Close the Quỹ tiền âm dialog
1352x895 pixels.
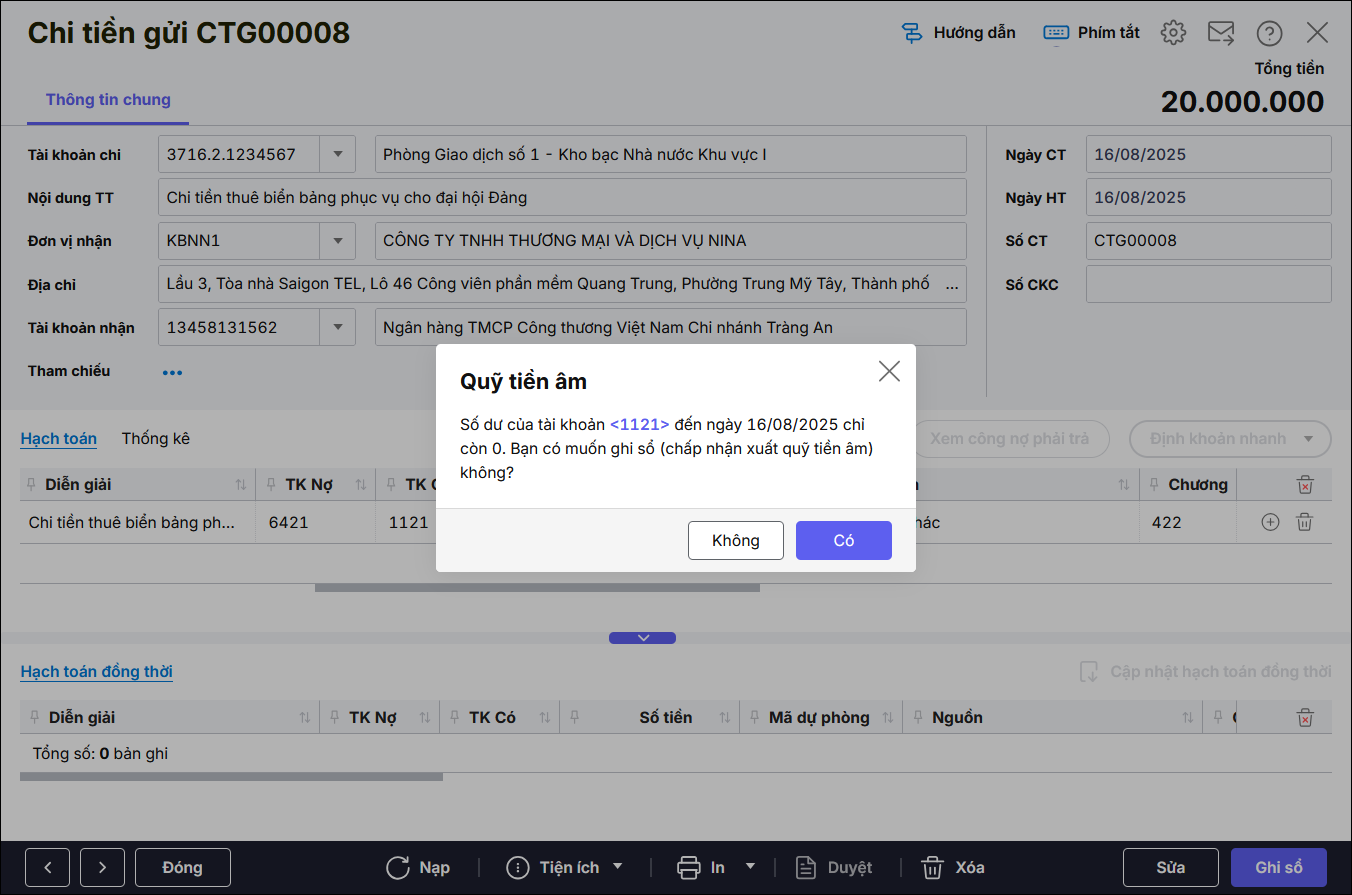coord(889,371)
